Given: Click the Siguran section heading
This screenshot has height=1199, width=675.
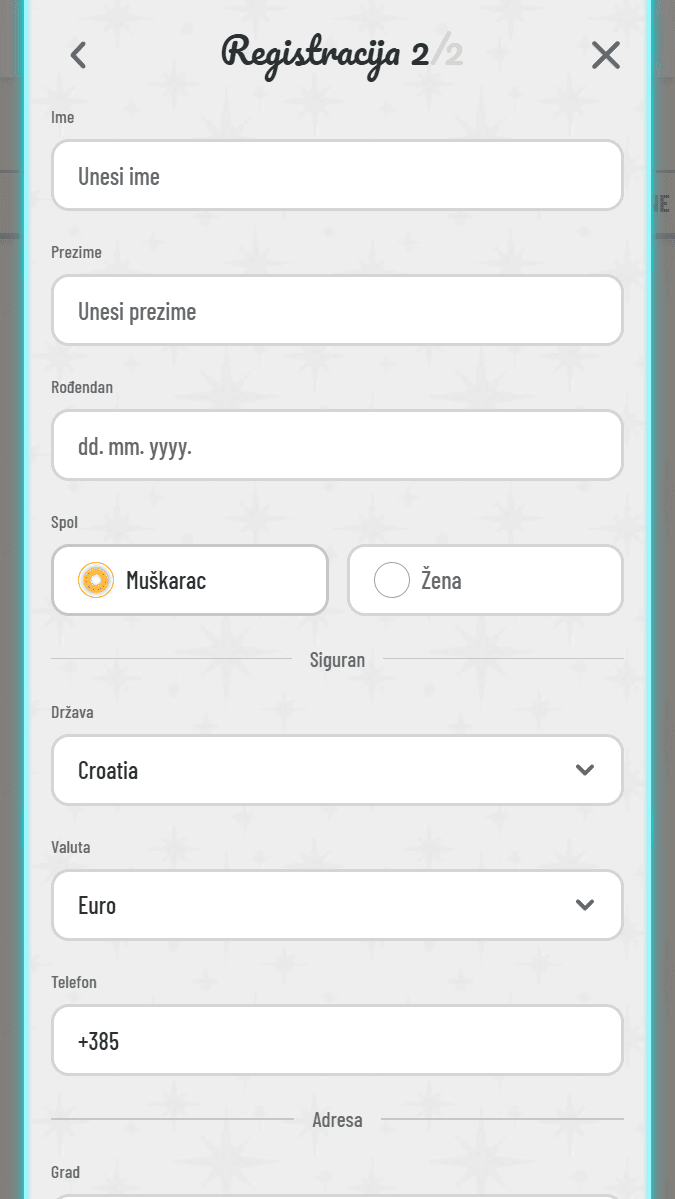Looking at the screenshot, I should (x=337, y=660).
